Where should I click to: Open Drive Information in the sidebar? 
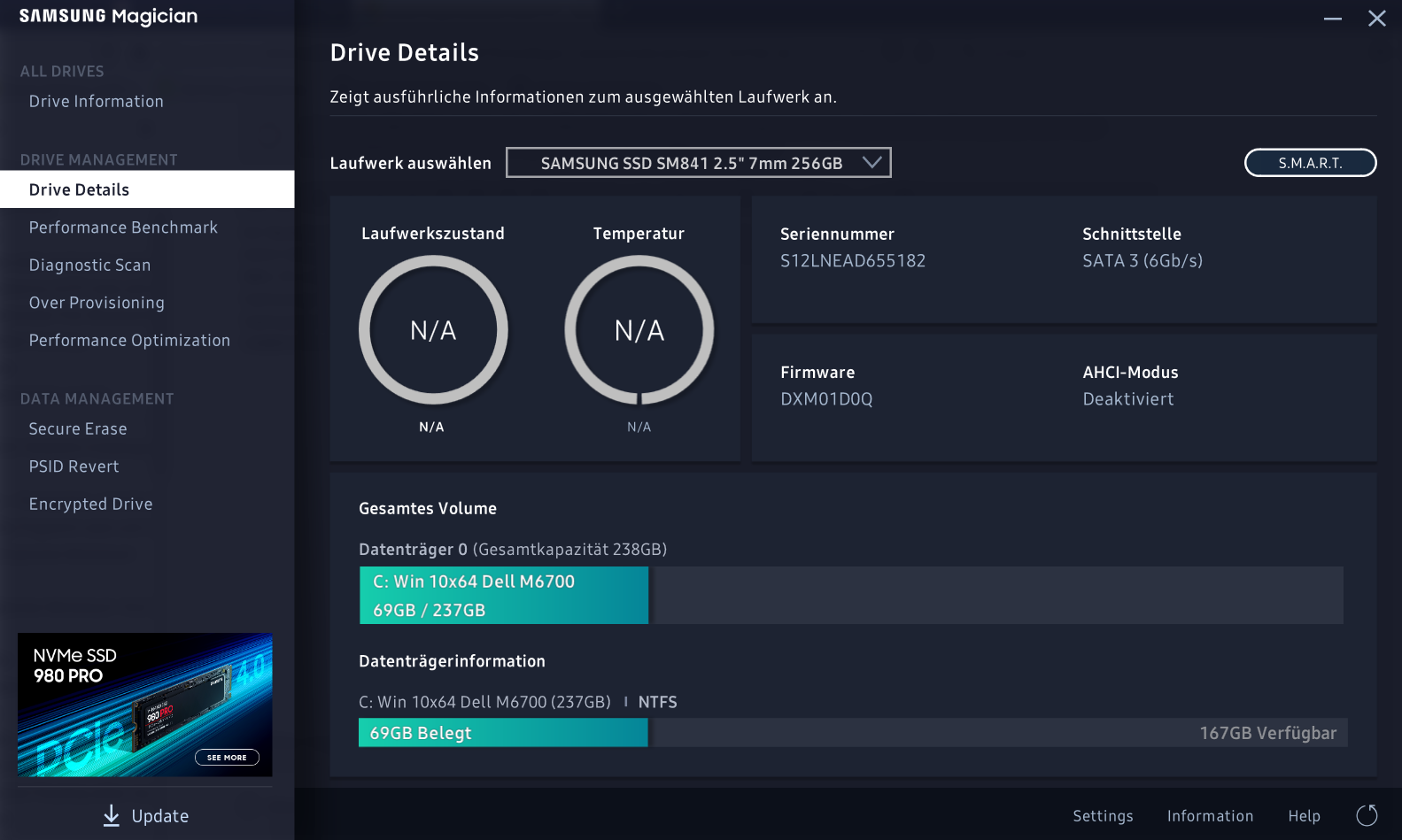pos(96,102)
